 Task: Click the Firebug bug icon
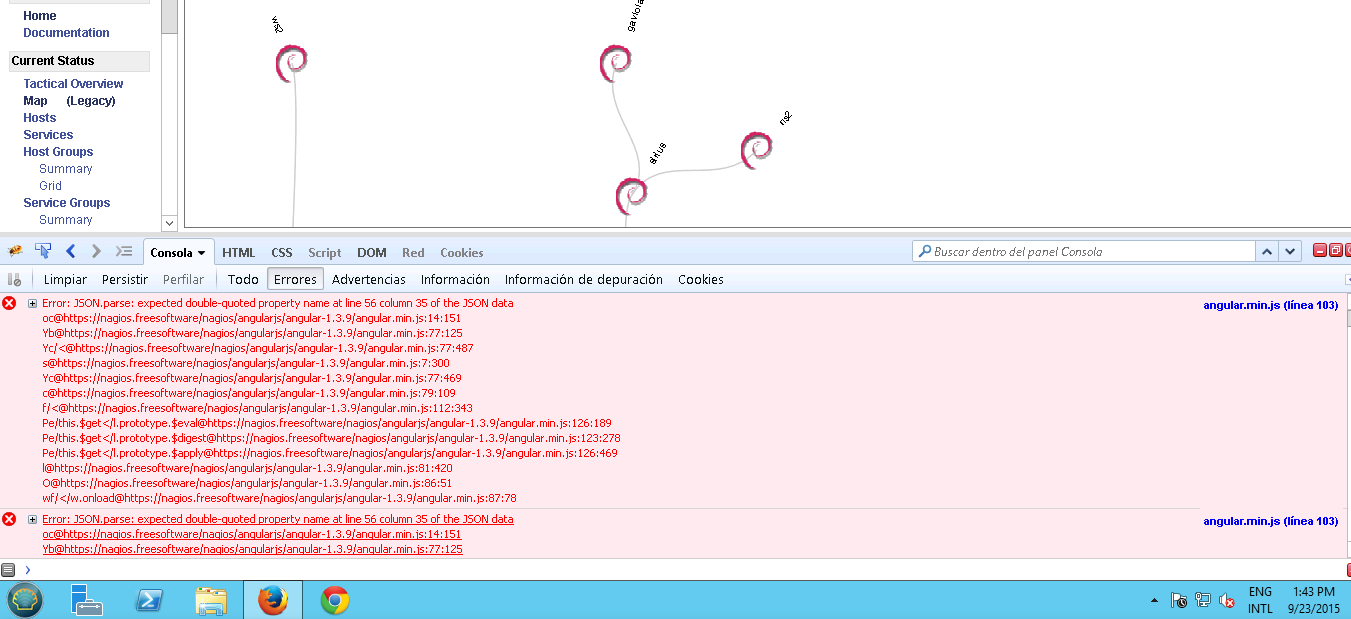[x=15, y=252]
